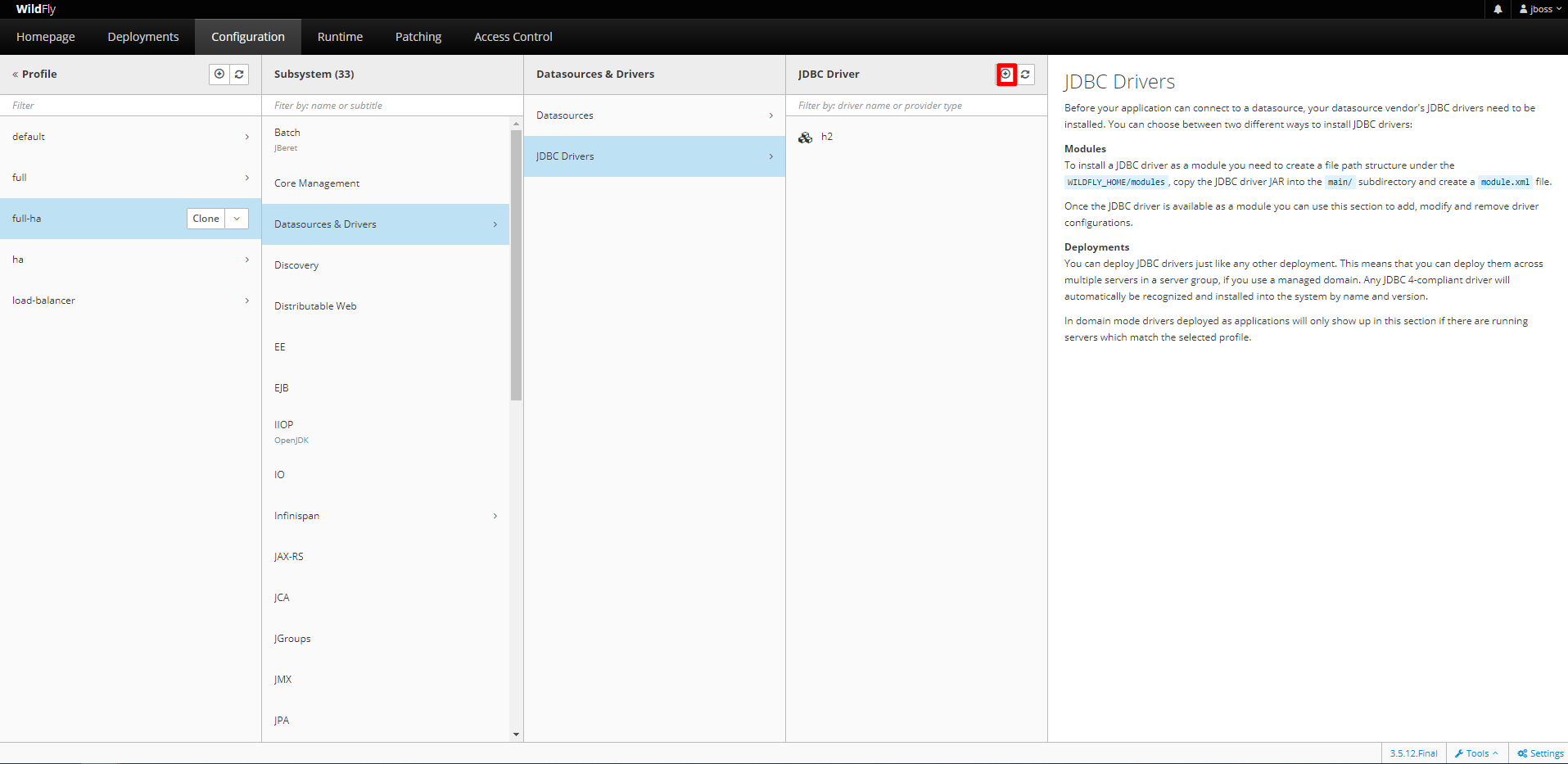Select the Discovery subsystem
The image size is (1568, 764).
[386, 265]
